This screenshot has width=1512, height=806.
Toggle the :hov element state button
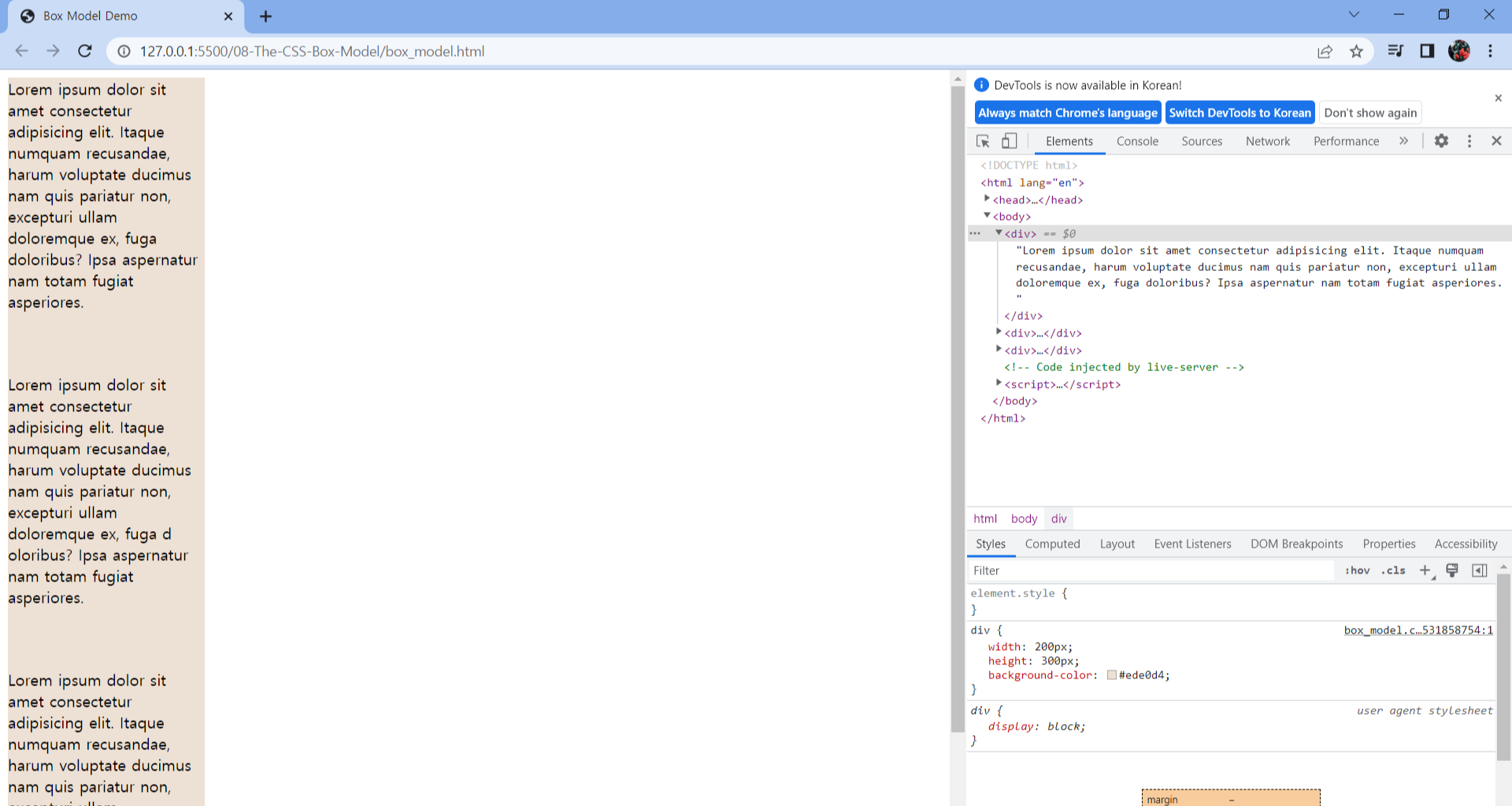click(1357, 570)
